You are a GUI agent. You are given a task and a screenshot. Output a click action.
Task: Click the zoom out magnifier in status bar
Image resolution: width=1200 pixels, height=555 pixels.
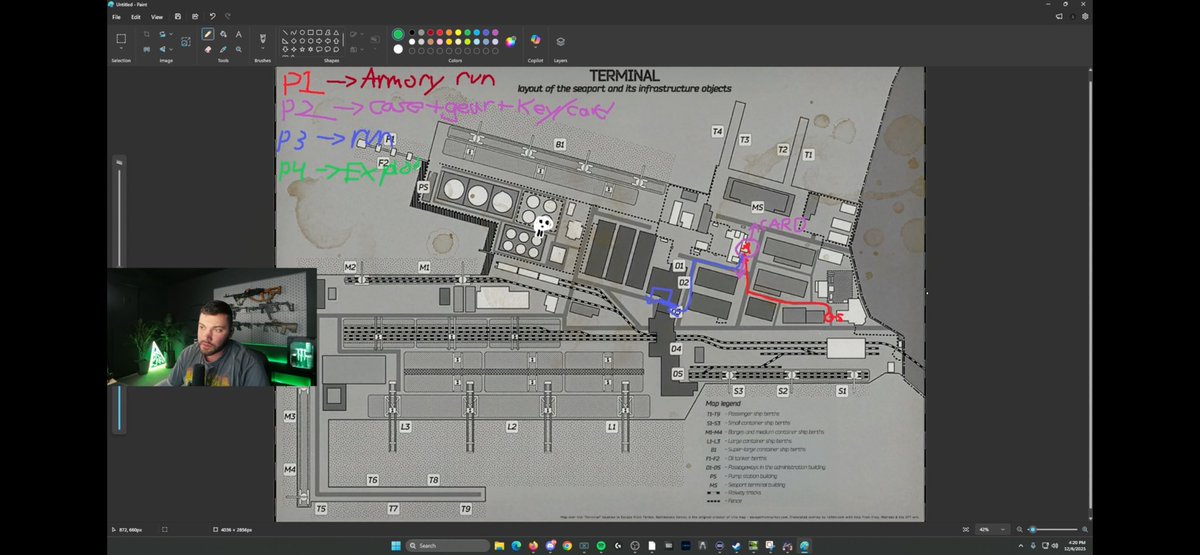tap(1019, 529)
